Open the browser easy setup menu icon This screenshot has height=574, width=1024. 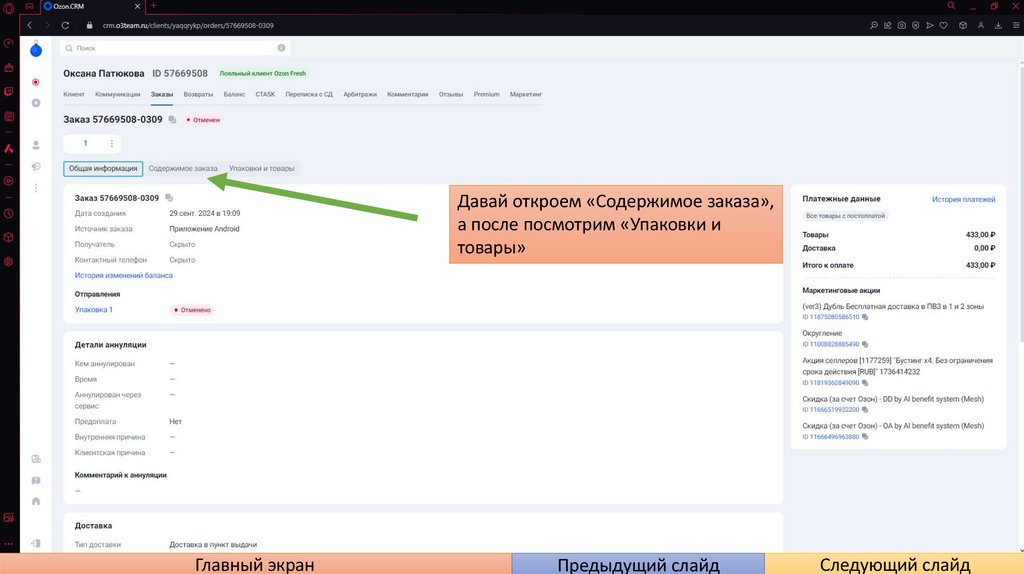[x=1016, y=25]
